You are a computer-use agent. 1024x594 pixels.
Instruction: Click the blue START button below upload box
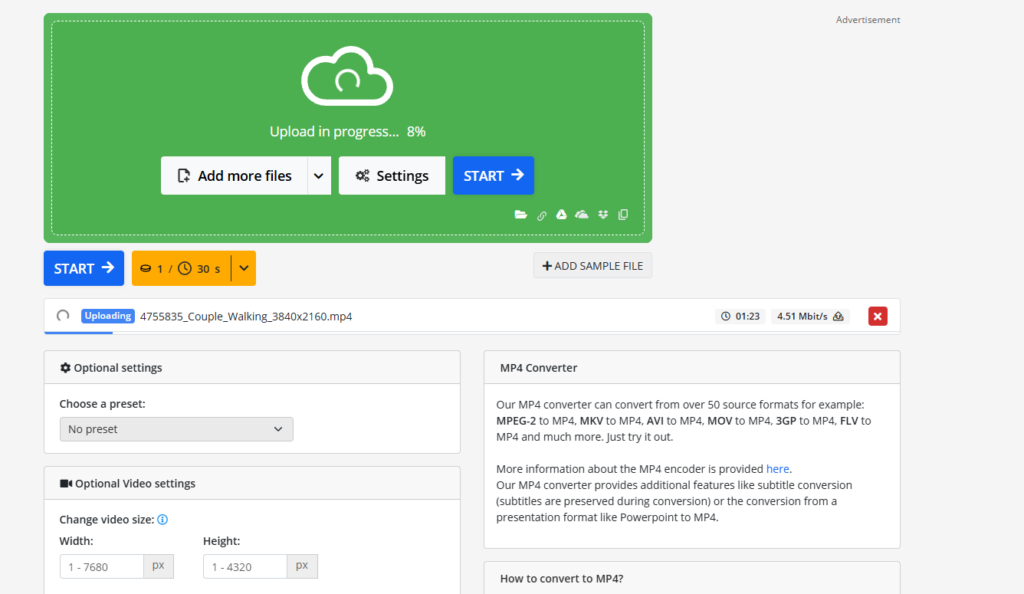(x=84, y=268)
